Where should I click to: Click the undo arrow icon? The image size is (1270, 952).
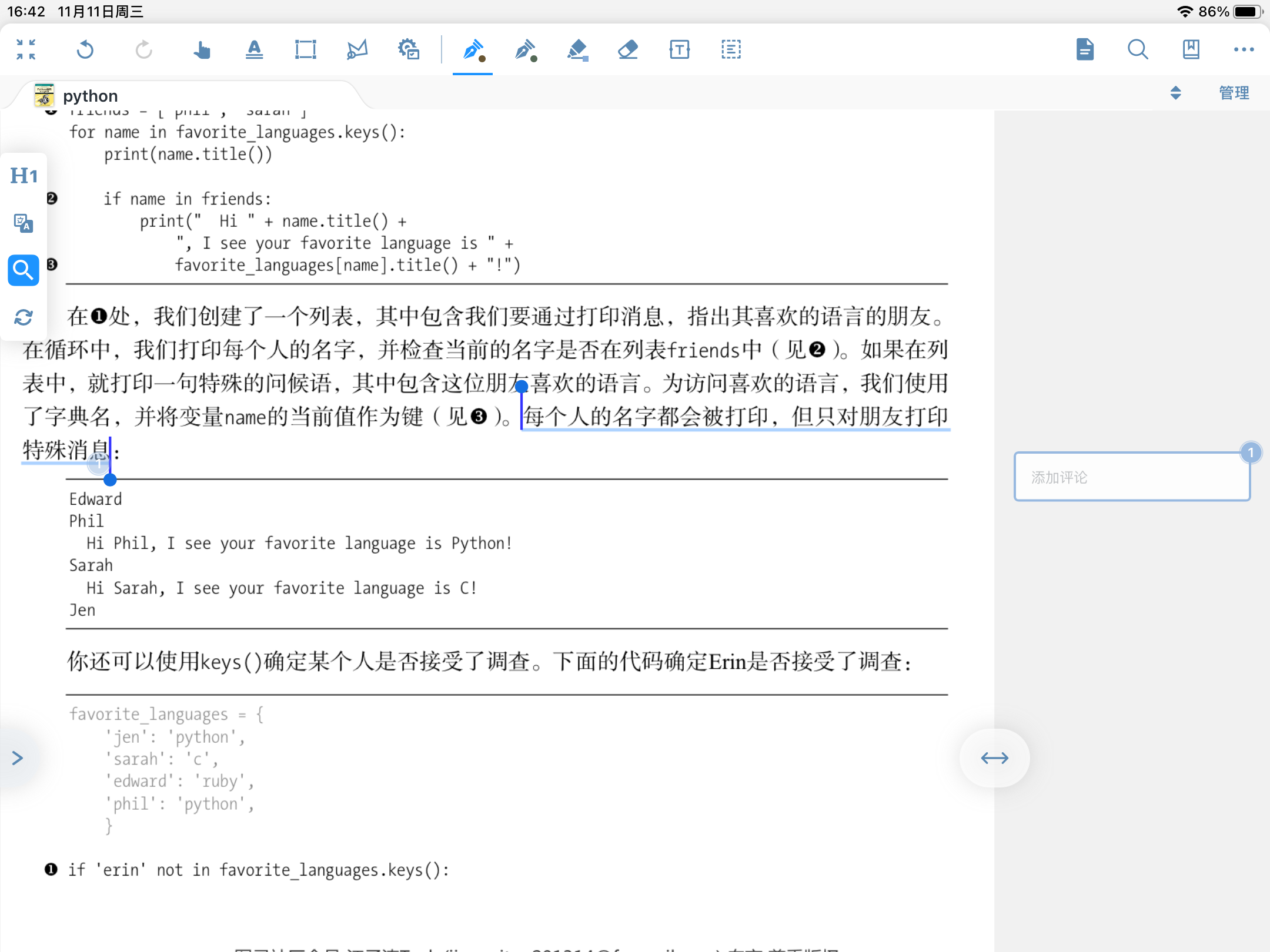click(x=85, y=50)
